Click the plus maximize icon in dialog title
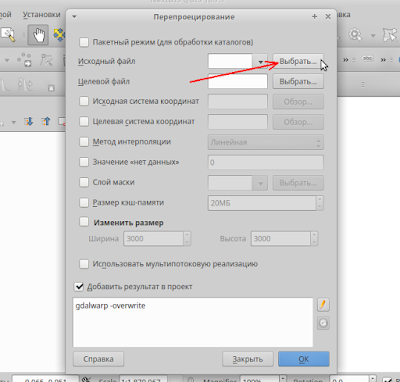This screenshot has width=400, height=382. [314, 16]
